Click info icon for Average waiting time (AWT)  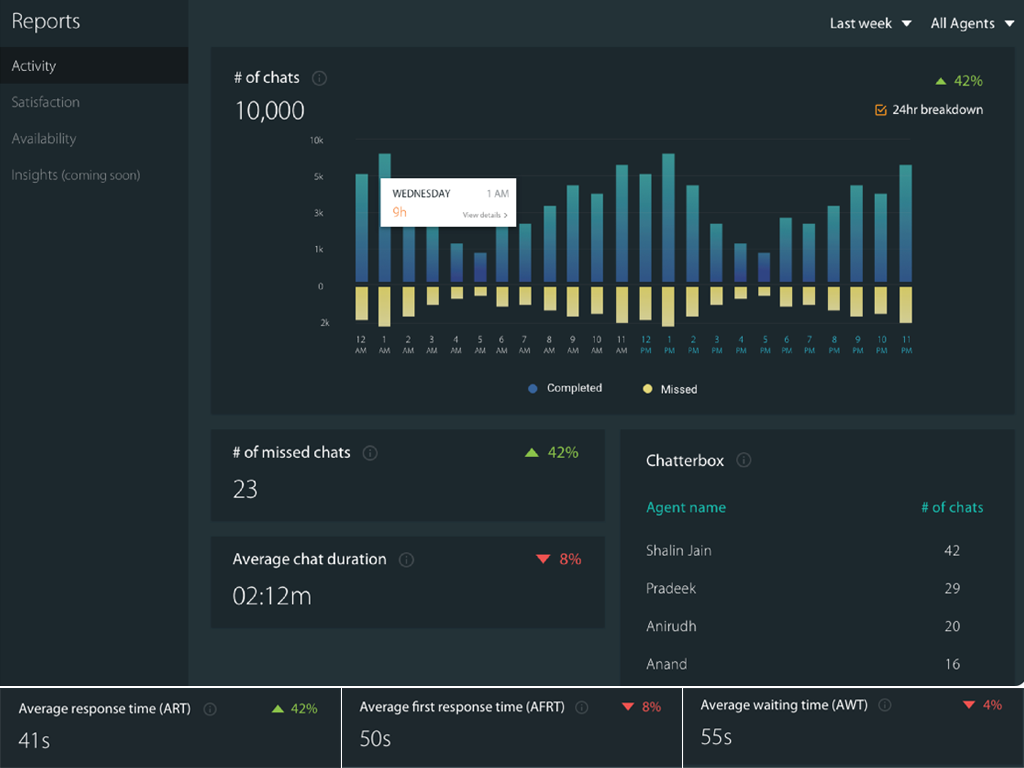coord(885,705)
